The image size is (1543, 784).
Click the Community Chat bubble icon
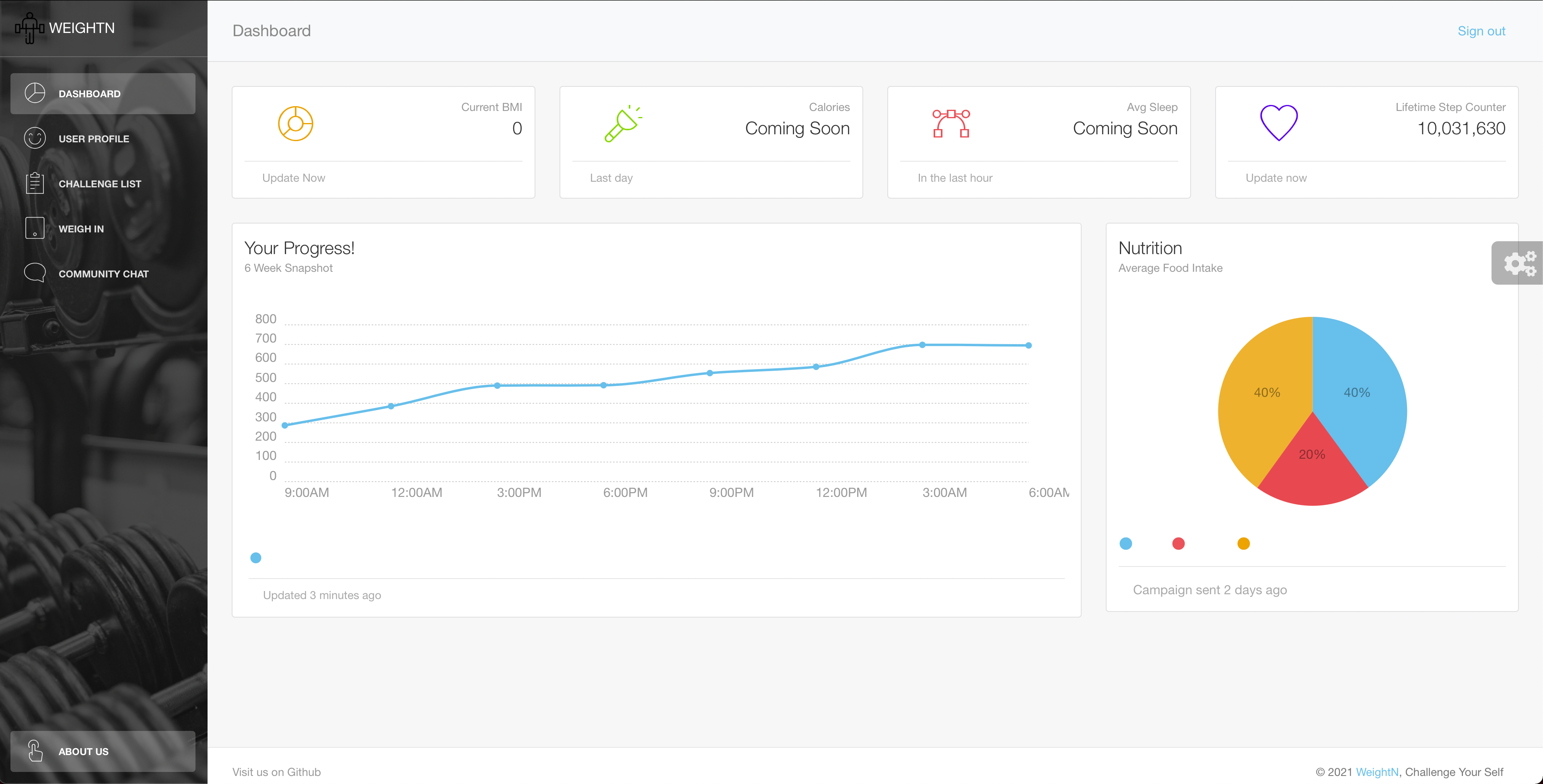[35, 273]
